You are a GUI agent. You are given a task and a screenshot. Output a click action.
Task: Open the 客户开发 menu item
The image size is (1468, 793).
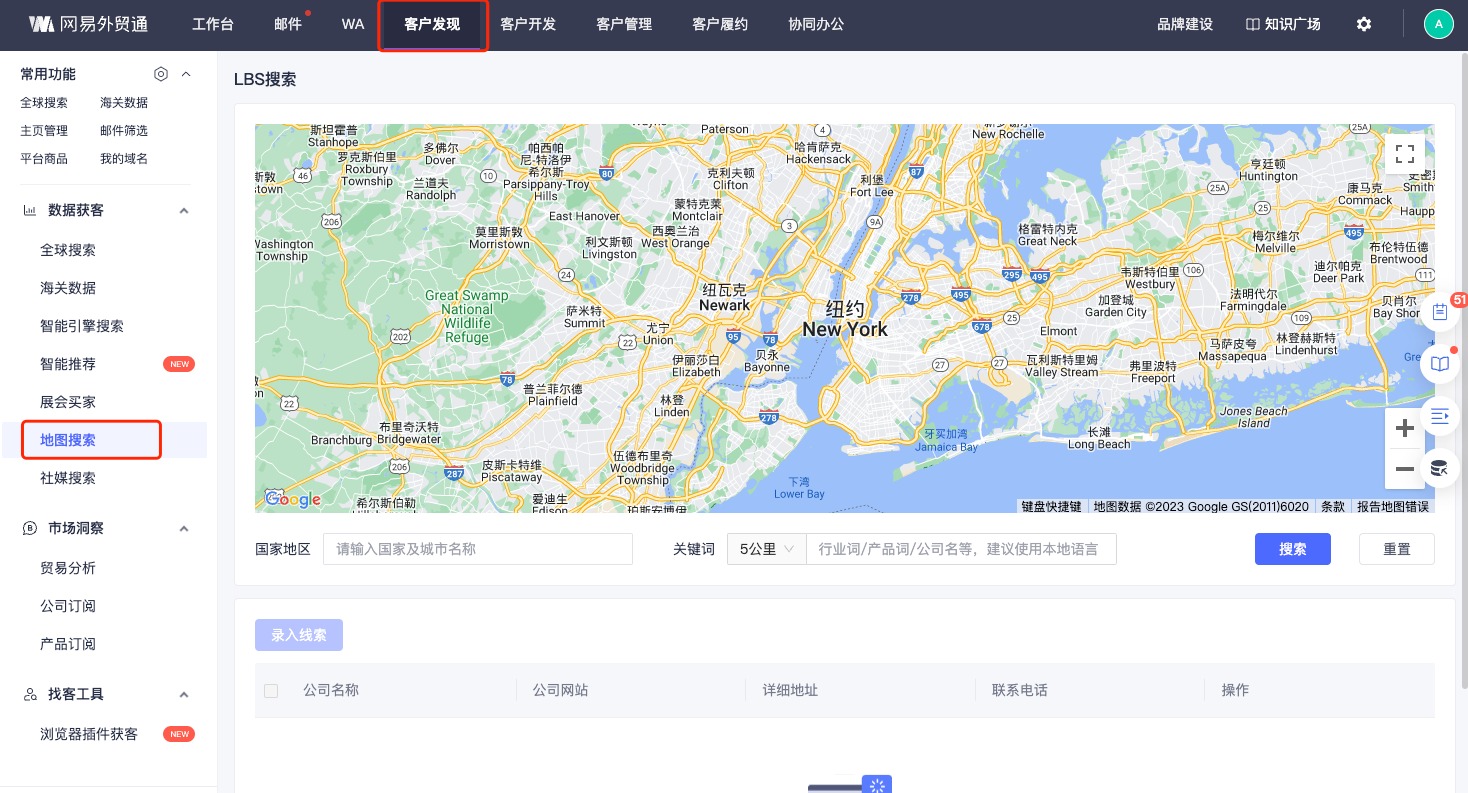tap(528, 24)
